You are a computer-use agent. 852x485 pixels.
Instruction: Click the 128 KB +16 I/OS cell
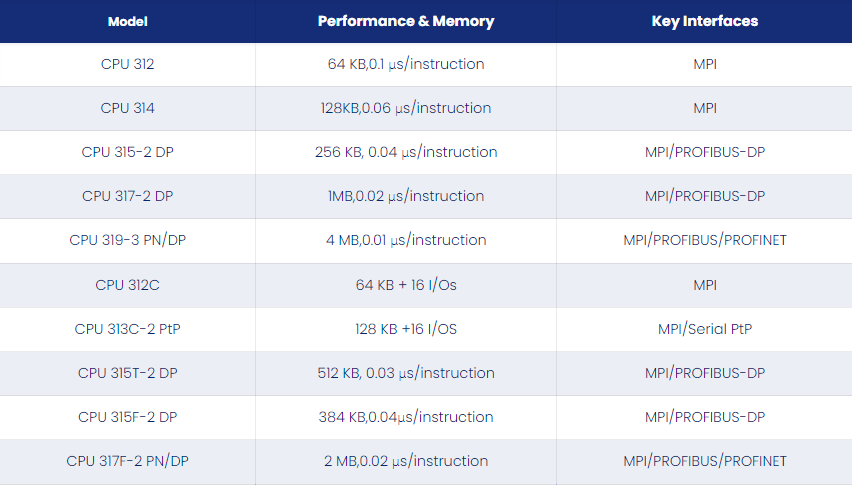click(x=406, y=329)
